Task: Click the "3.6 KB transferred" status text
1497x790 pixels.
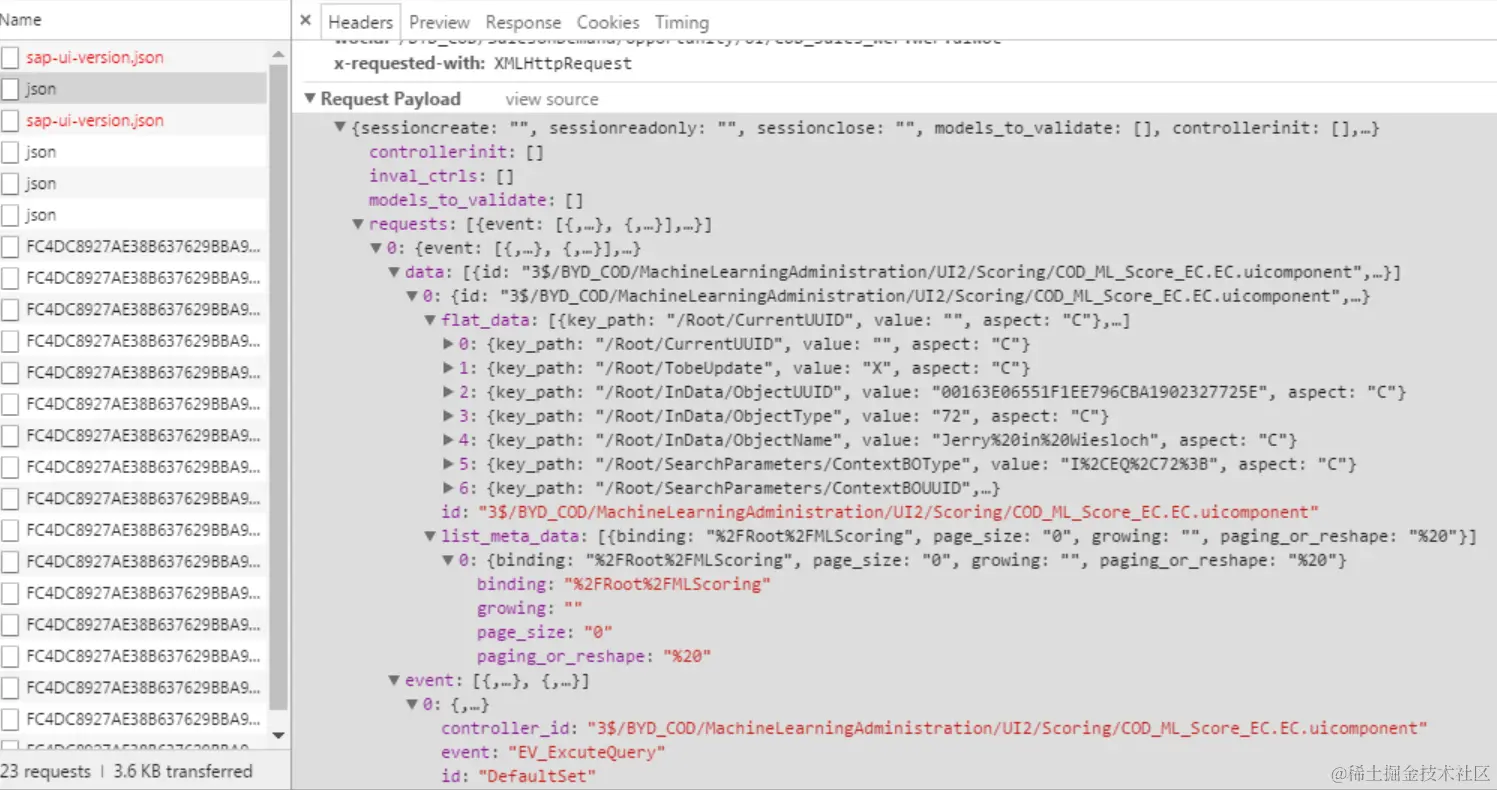Action: pyautogui.click(x=183, y=771)
